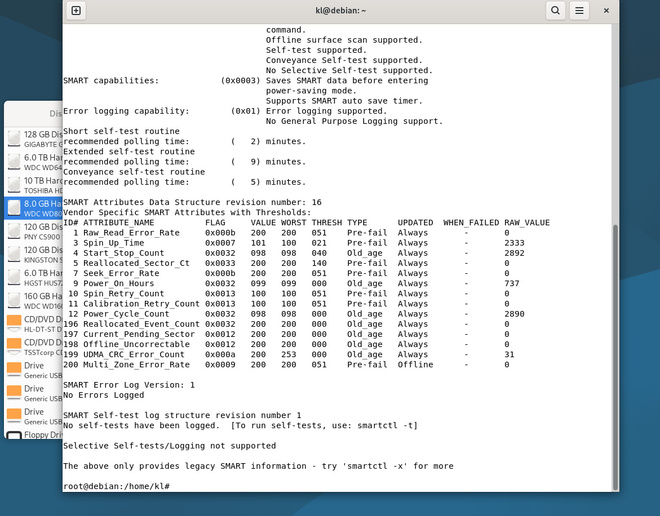Click the third Generic USB Drive icon

point(14,416)
